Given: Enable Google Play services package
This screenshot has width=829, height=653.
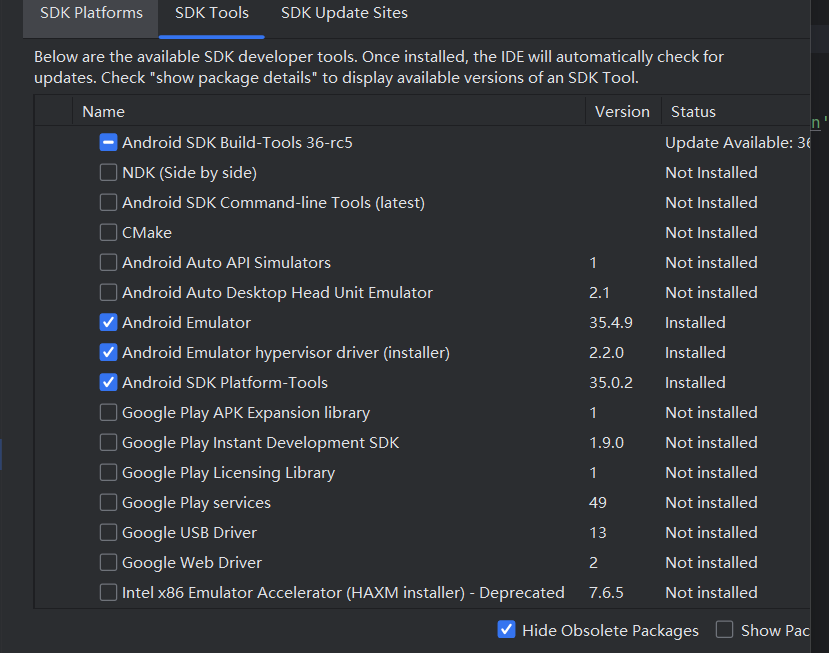Looking at the screenshot, I should point(109,503).
